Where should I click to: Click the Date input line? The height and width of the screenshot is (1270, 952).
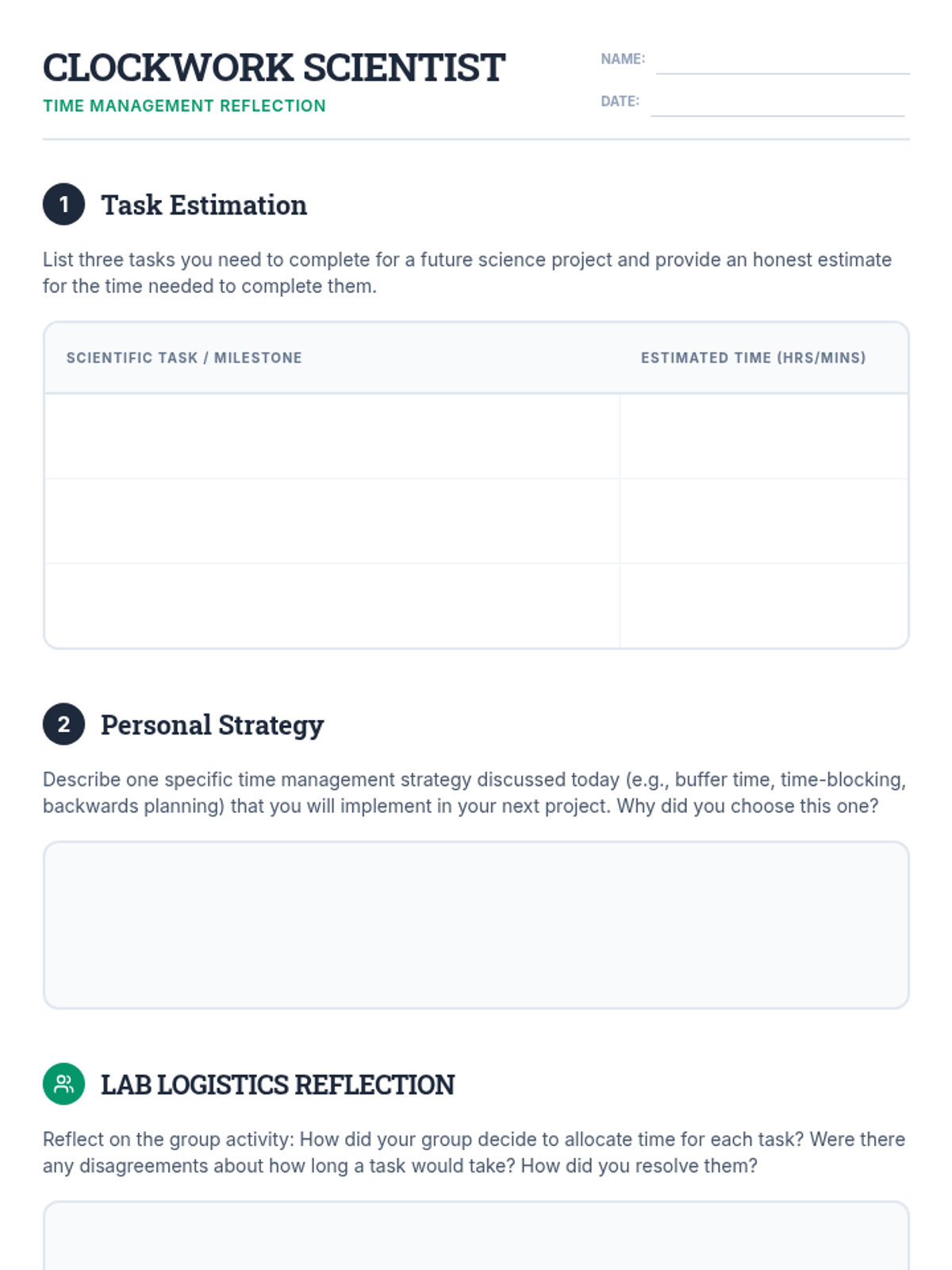[777, 104]
